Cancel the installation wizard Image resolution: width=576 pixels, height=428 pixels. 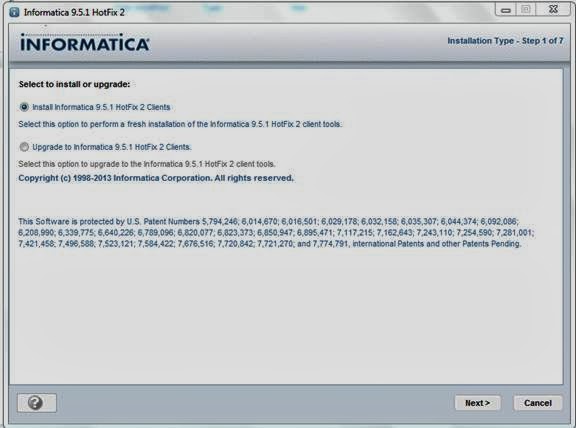538,403
